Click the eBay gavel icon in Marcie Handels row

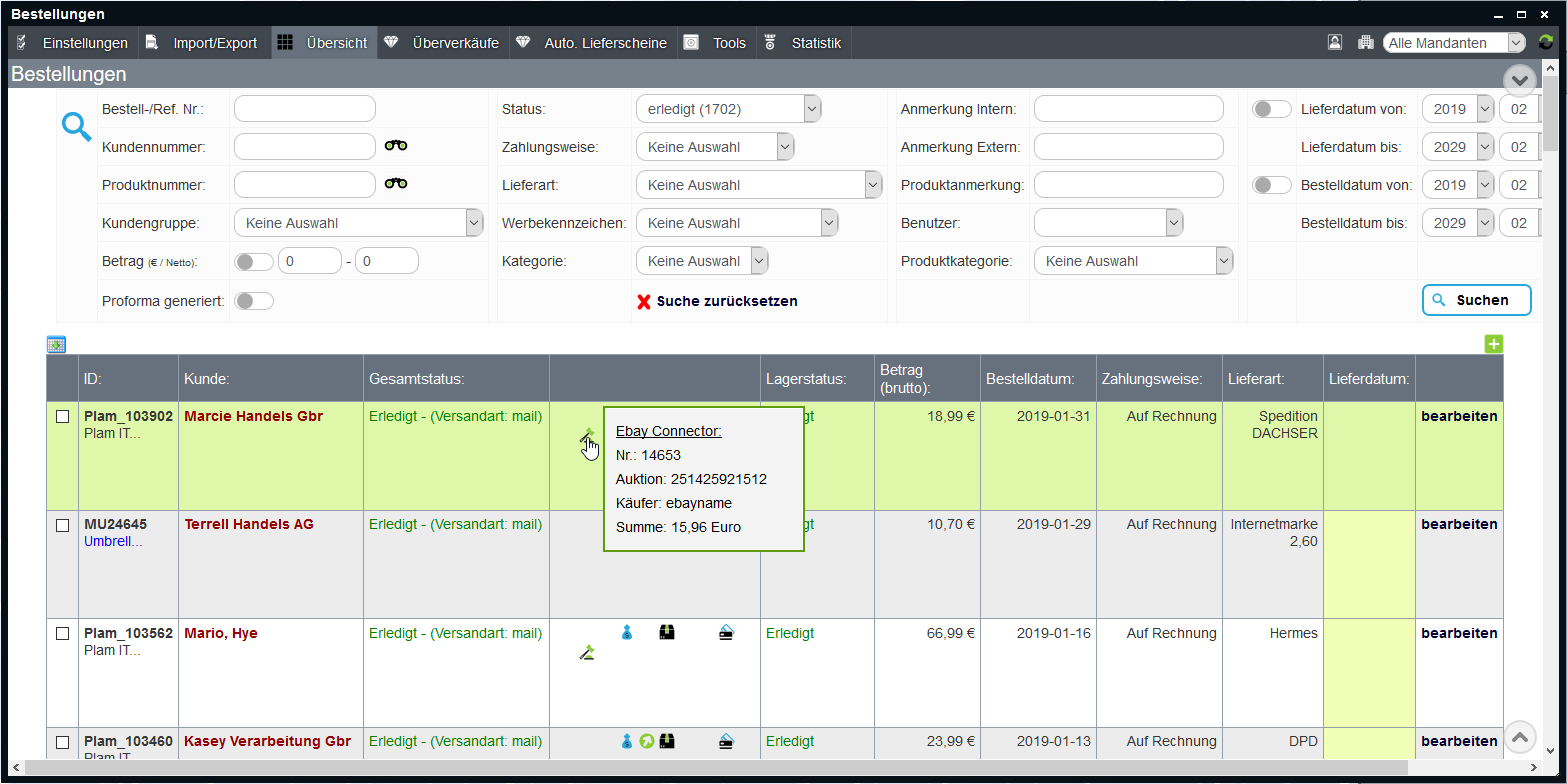click(587, 435)
